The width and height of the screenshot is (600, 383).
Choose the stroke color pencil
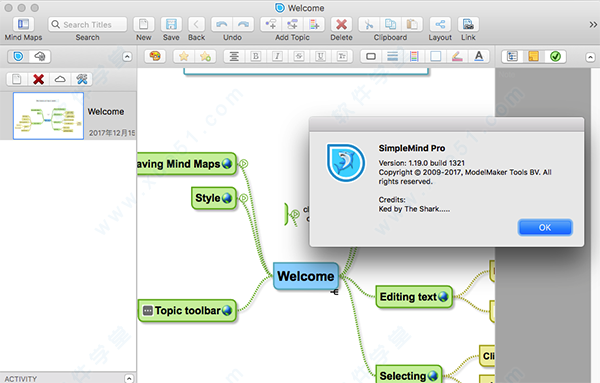point(457,57)
